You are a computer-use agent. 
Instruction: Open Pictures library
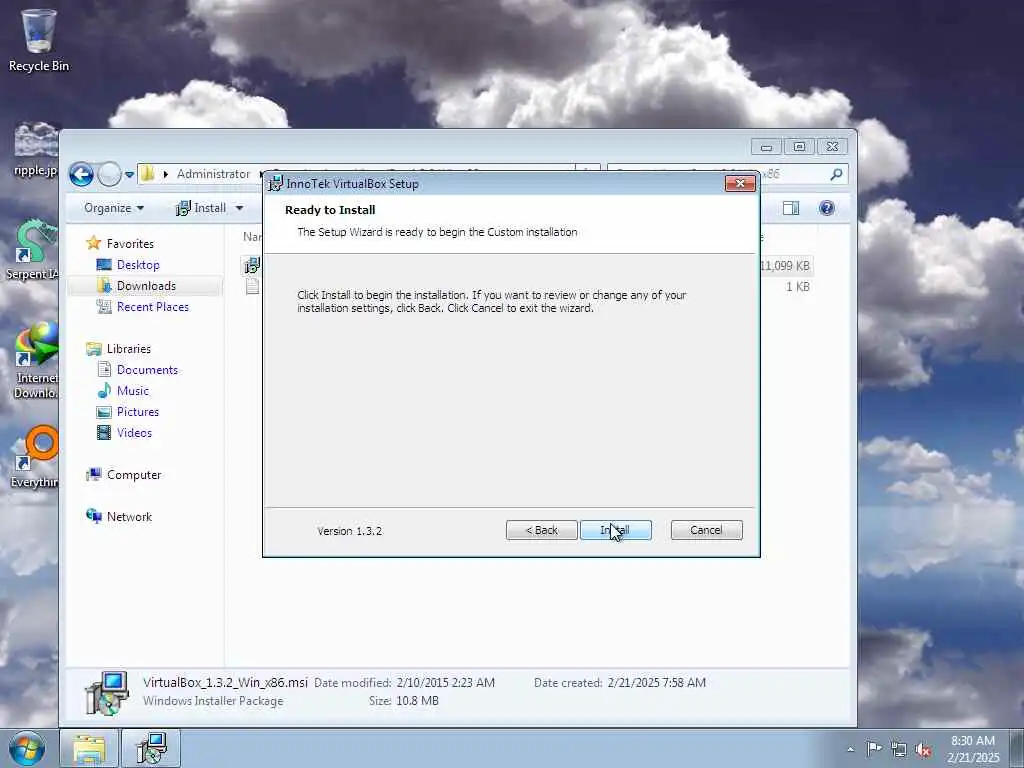click(x=138, y=411)
